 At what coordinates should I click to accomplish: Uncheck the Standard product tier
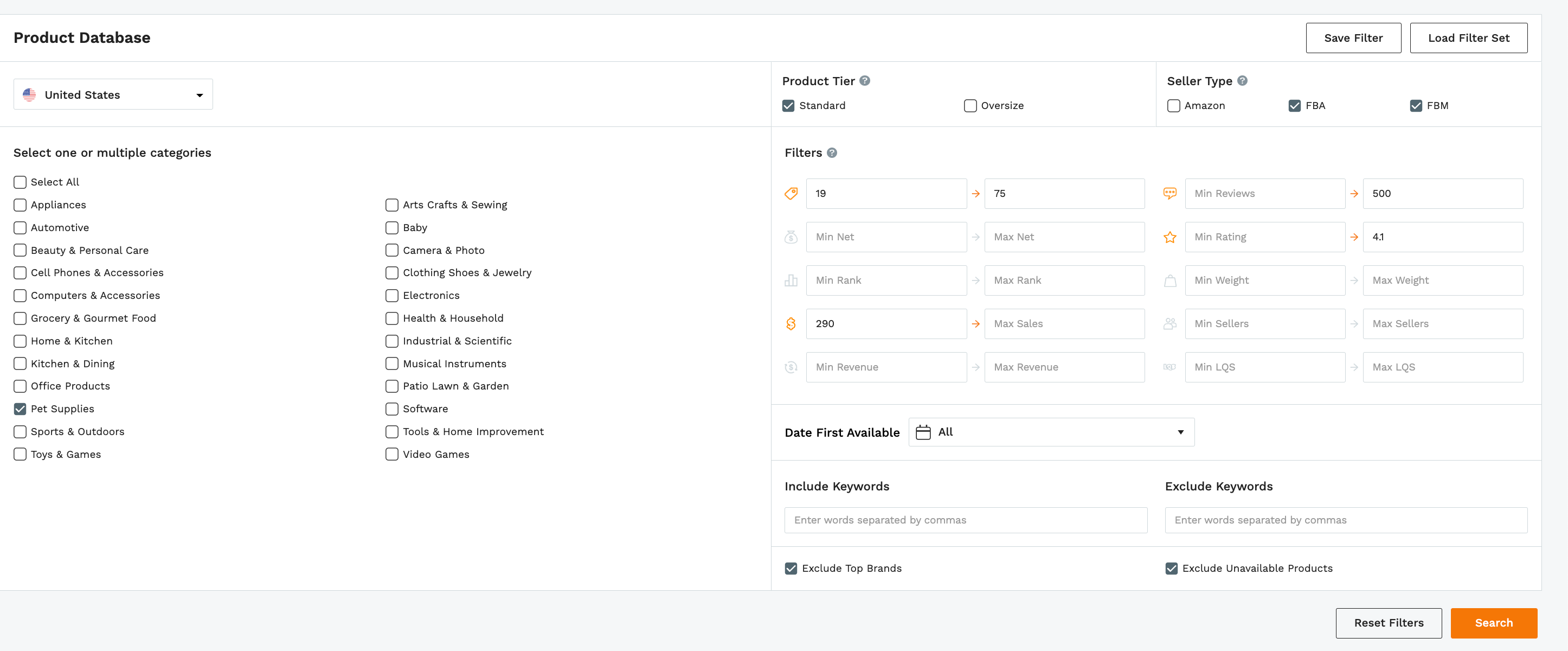coord(788,106)
